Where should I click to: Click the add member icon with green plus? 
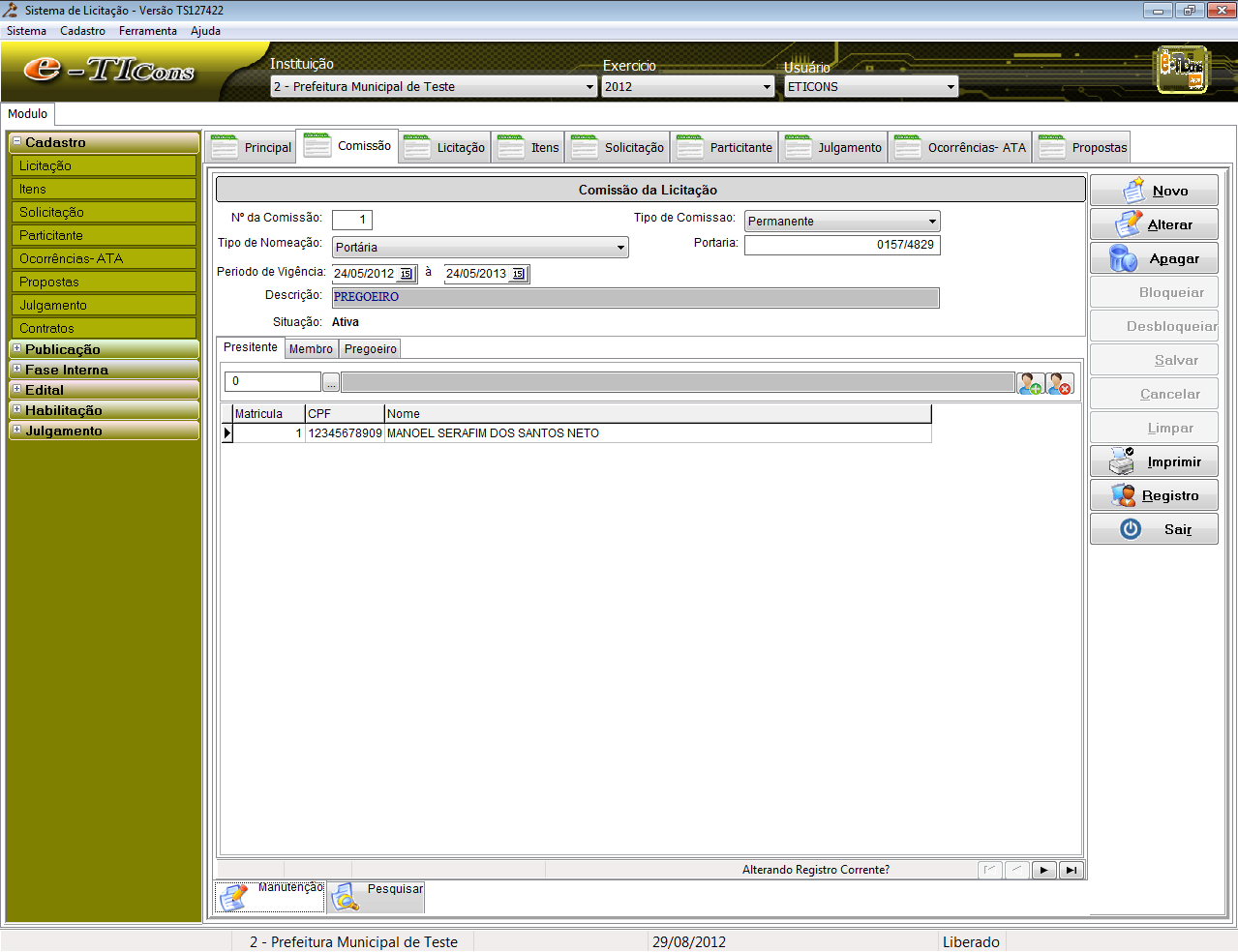tap(1030, 384)
